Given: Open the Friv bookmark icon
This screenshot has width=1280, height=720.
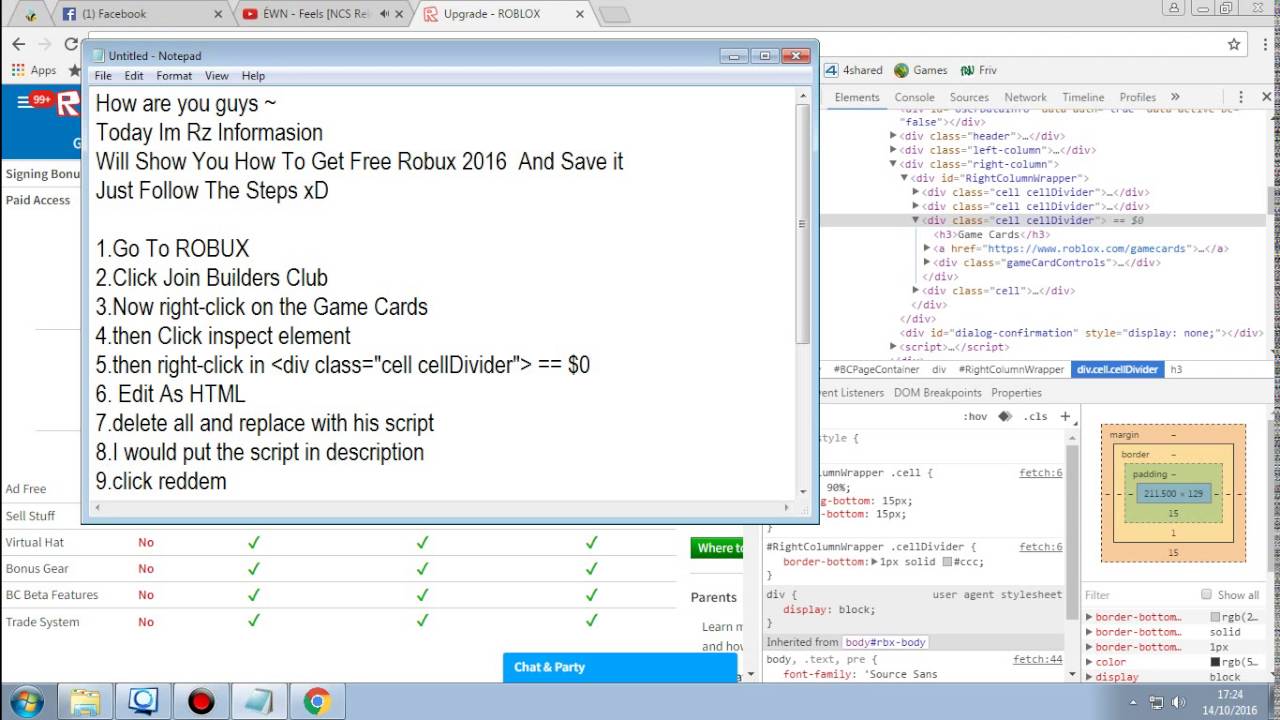Looking at the screenshot, I should (x=967, y=70).
